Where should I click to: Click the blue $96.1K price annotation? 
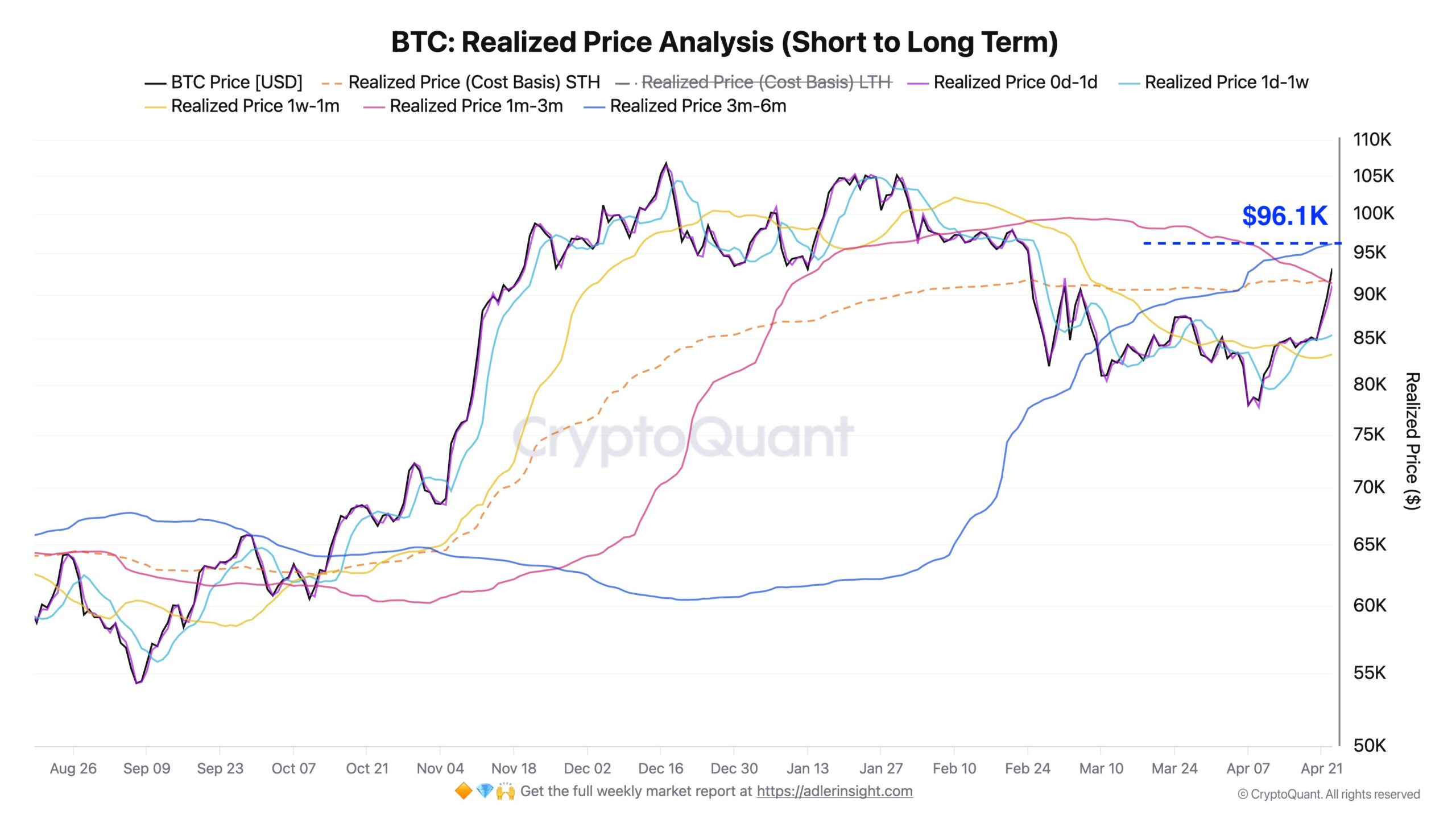[x=1284, y=216]
